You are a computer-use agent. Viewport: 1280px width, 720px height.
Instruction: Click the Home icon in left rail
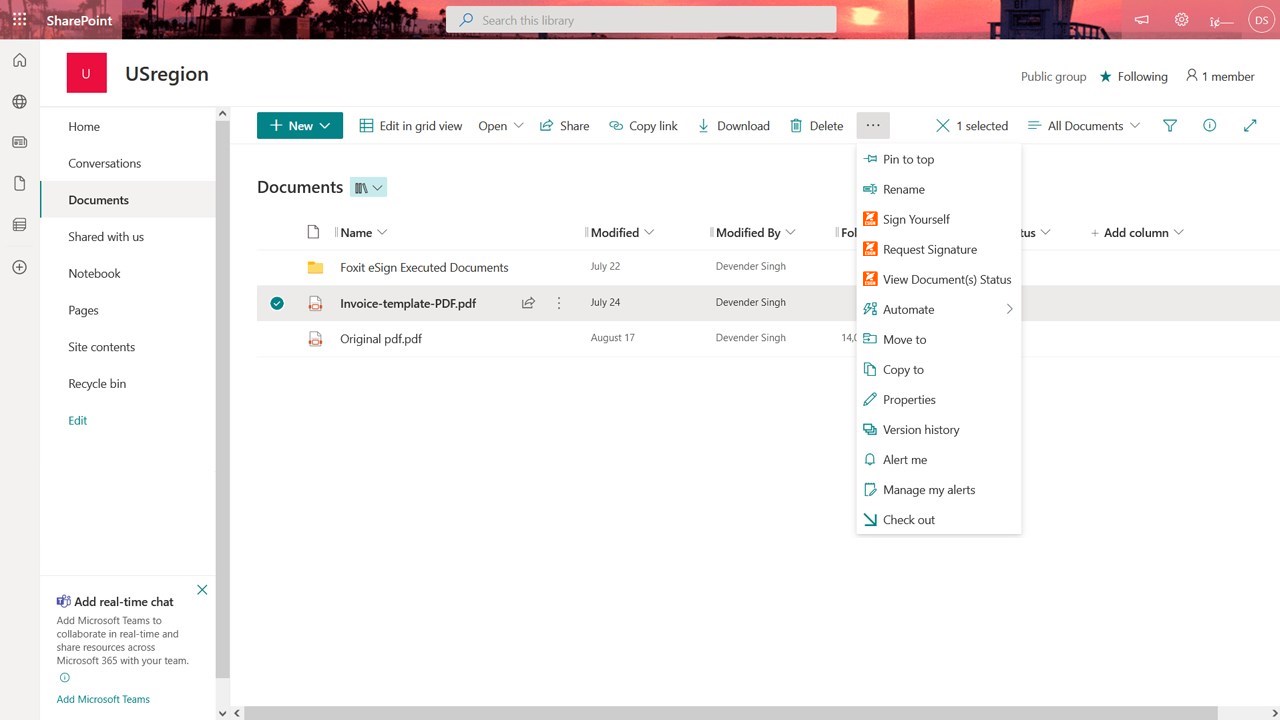point(19,60)
